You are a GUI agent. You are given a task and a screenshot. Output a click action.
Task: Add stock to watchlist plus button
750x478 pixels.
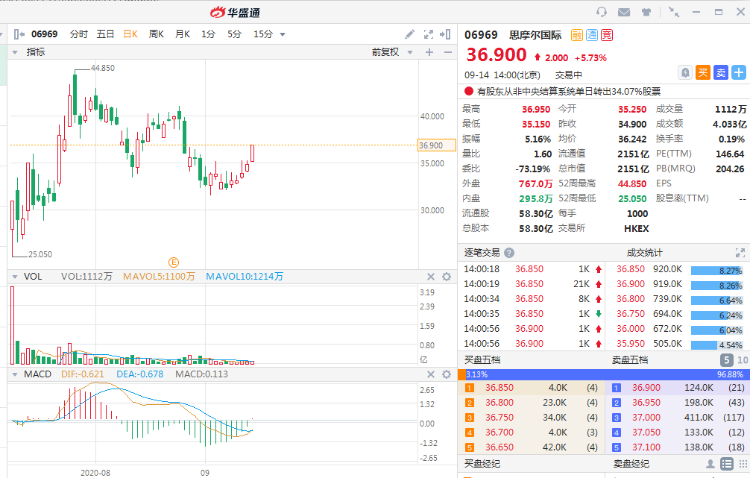click(739, 73)
